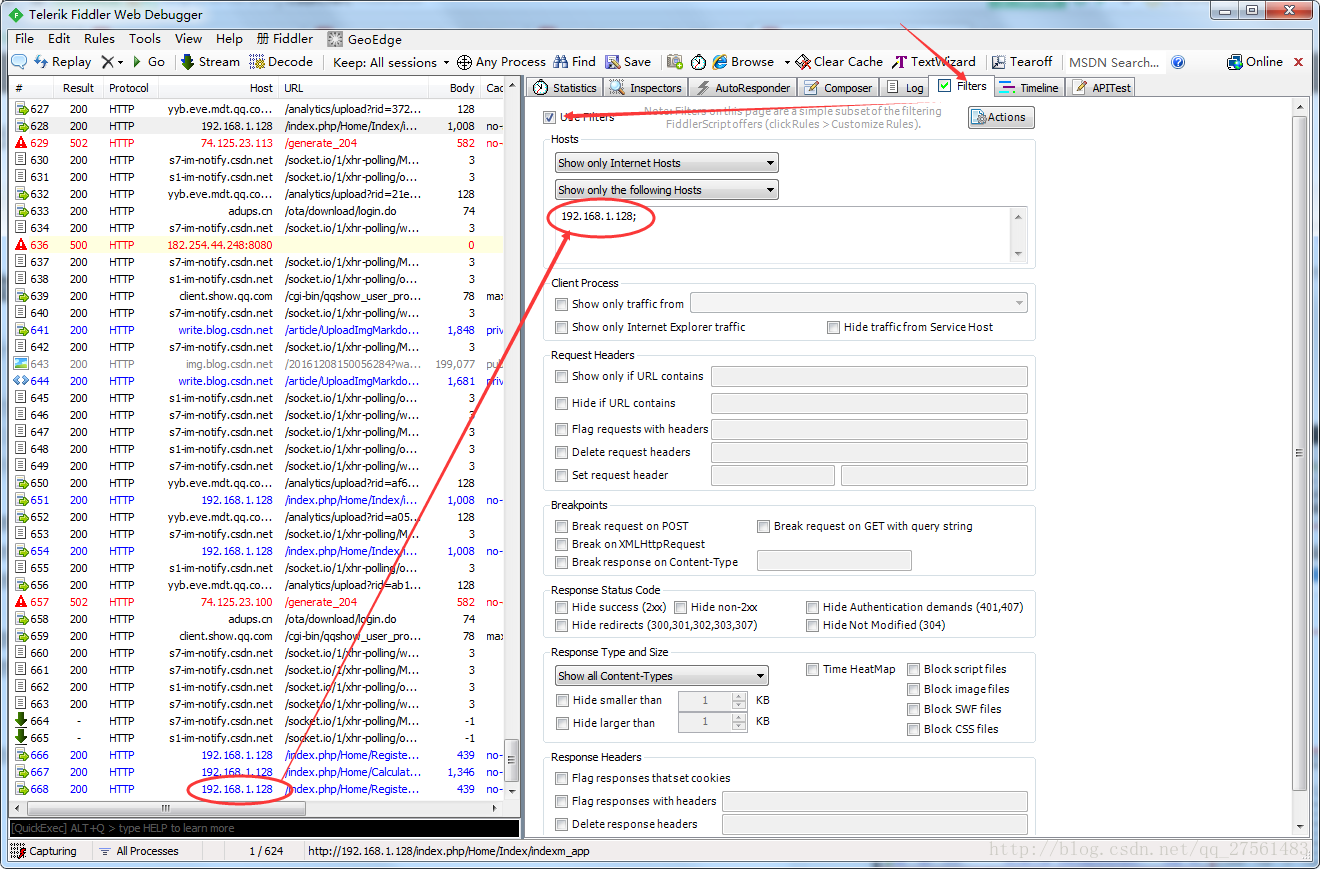Switch to the Composer tab
Viewport: 1320px width, 869px height.
838,88
